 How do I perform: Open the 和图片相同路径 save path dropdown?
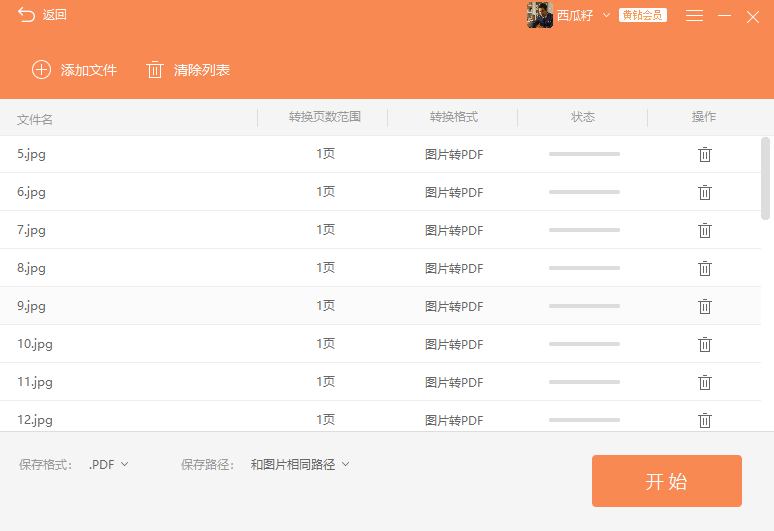[300, 464]
